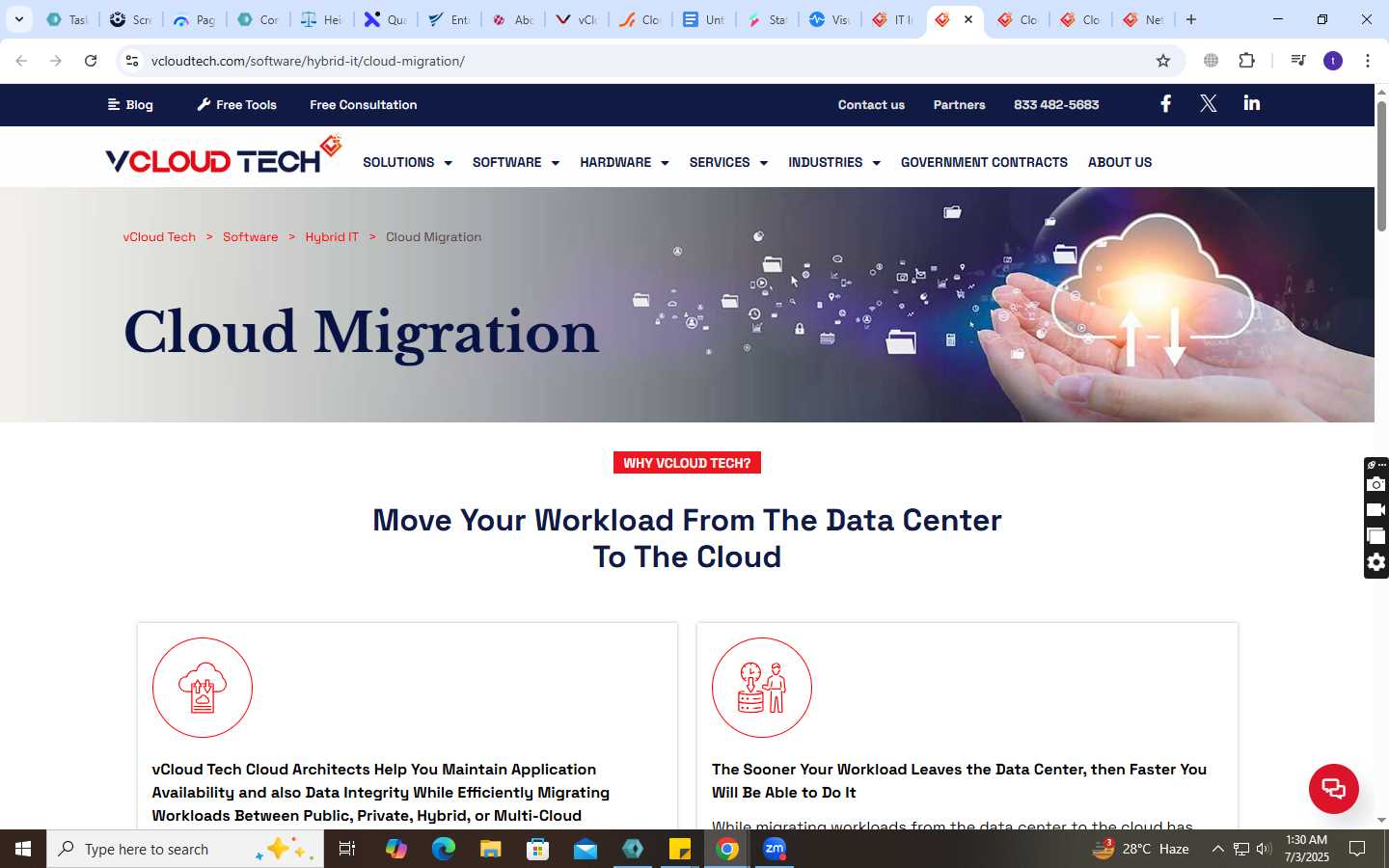Screen dimensions: 1389x868
Task: Open the settings gear in side widget
Action: pos(1376,562)
